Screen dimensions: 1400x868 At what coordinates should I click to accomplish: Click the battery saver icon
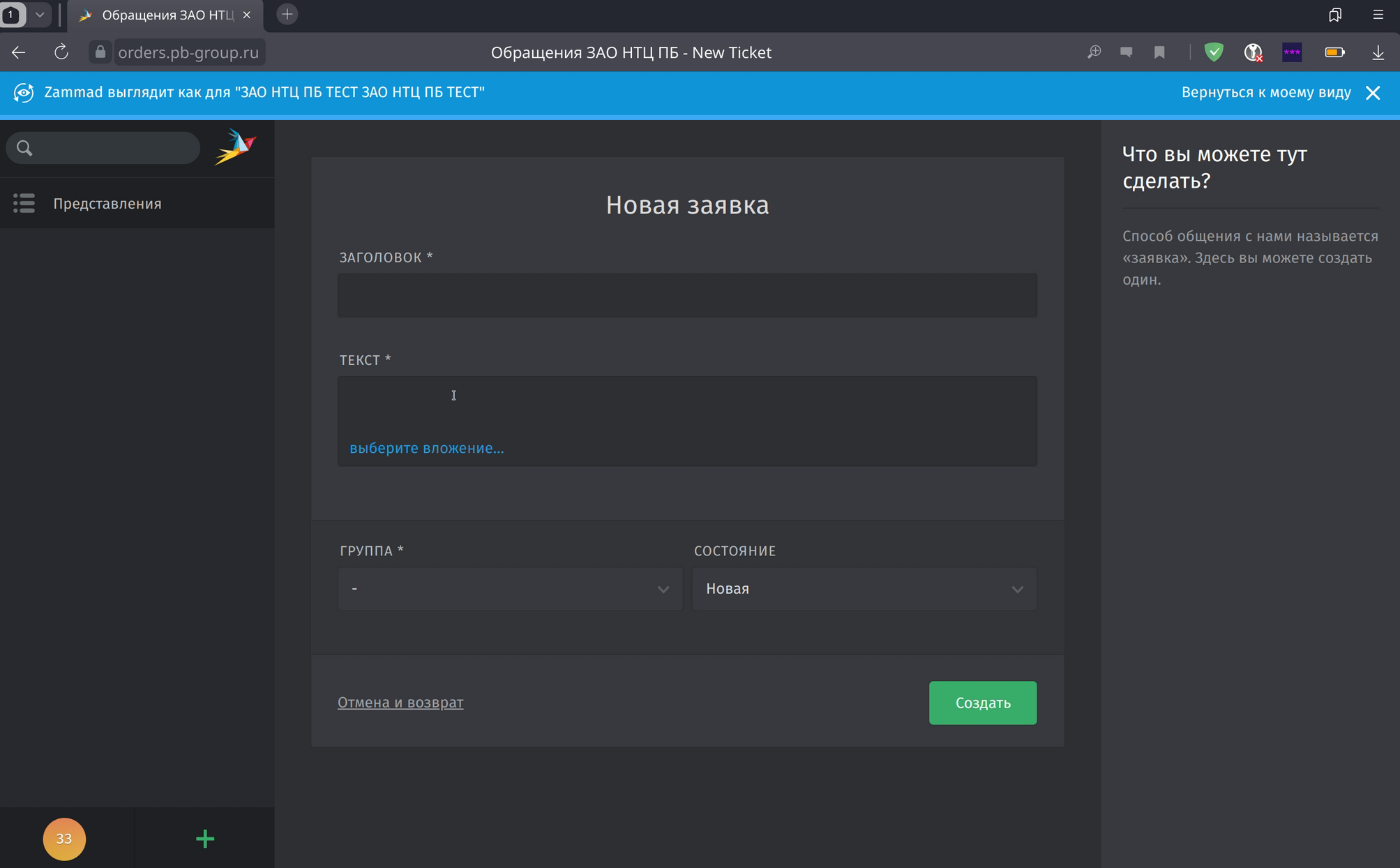(1335, 52)
